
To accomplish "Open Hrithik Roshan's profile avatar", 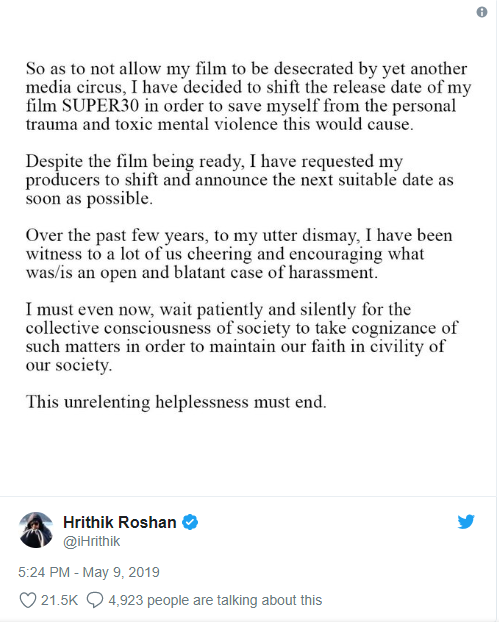I will [36, 530].
